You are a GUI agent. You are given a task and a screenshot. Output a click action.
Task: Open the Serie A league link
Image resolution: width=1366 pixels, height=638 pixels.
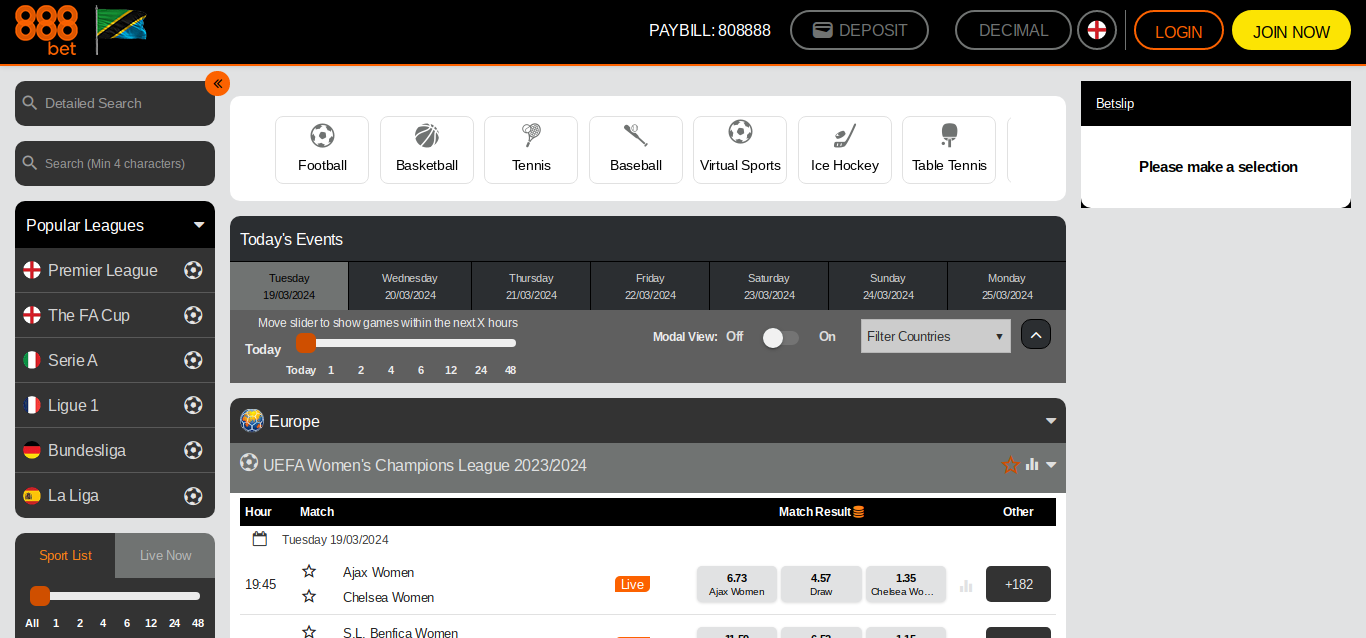click(73, 360)
